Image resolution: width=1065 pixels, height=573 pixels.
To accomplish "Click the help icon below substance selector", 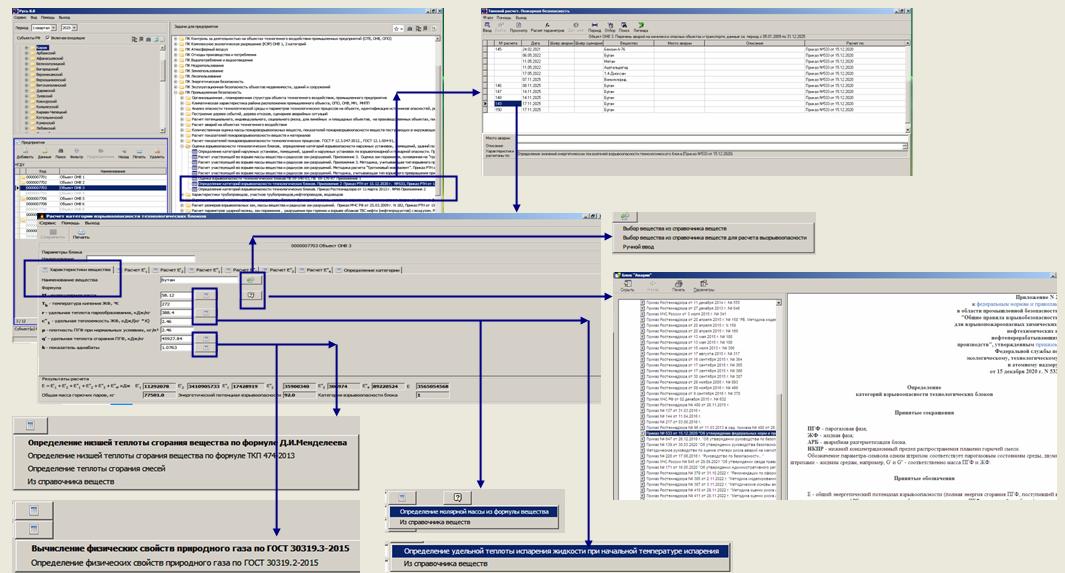I will pyautogui.click(x=251, y=296).
